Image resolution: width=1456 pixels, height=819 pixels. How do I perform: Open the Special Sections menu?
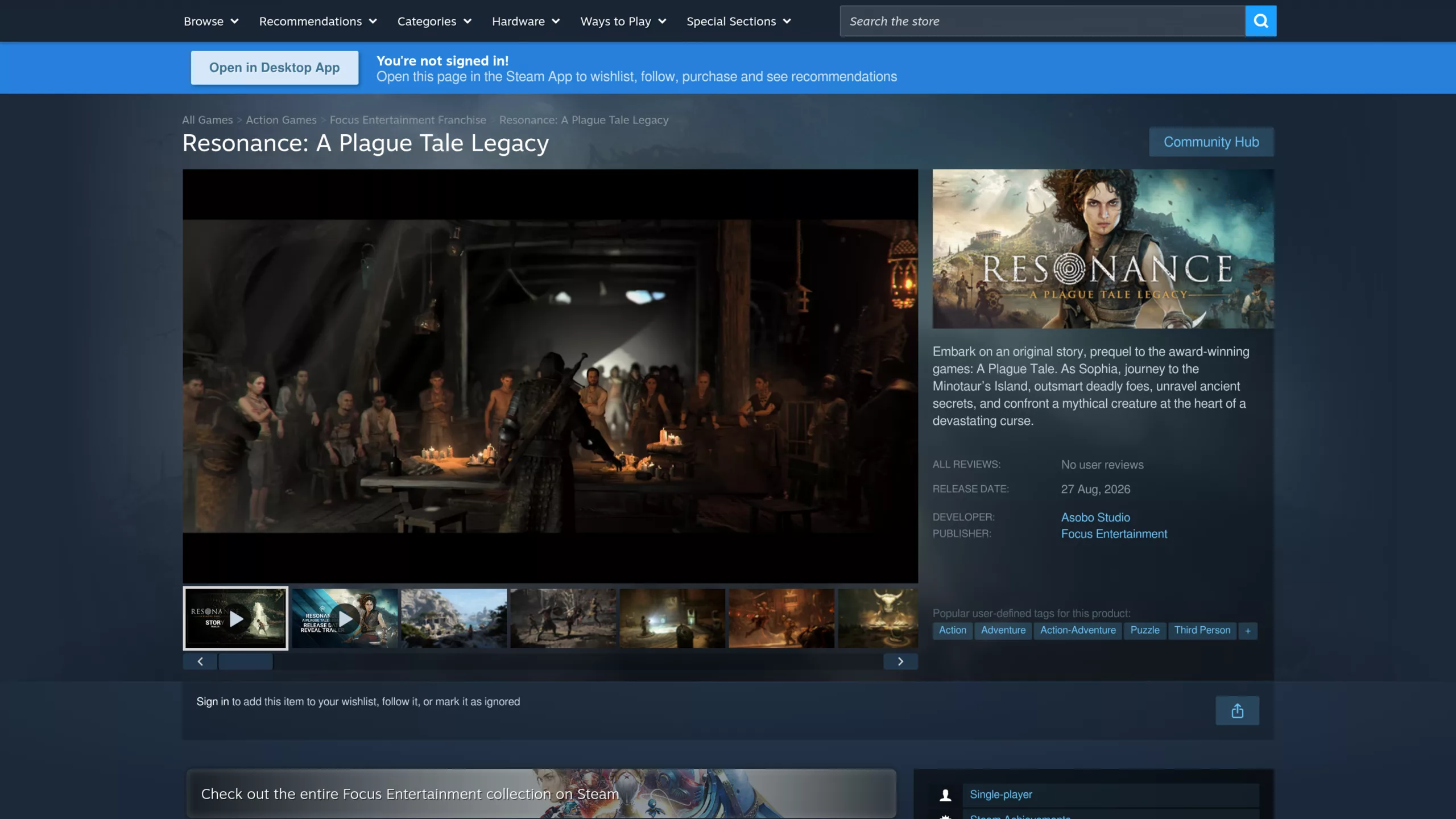[739, 21]
